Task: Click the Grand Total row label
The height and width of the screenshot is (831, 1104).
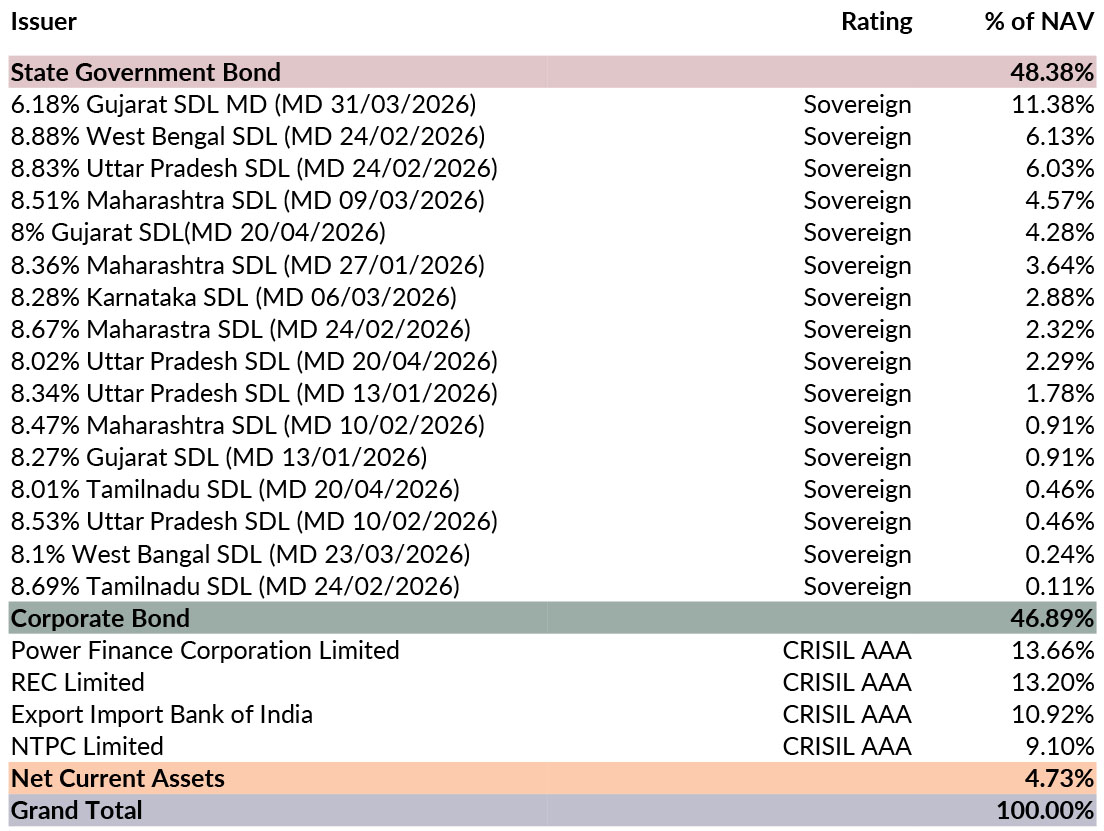Action: (77, 810)
